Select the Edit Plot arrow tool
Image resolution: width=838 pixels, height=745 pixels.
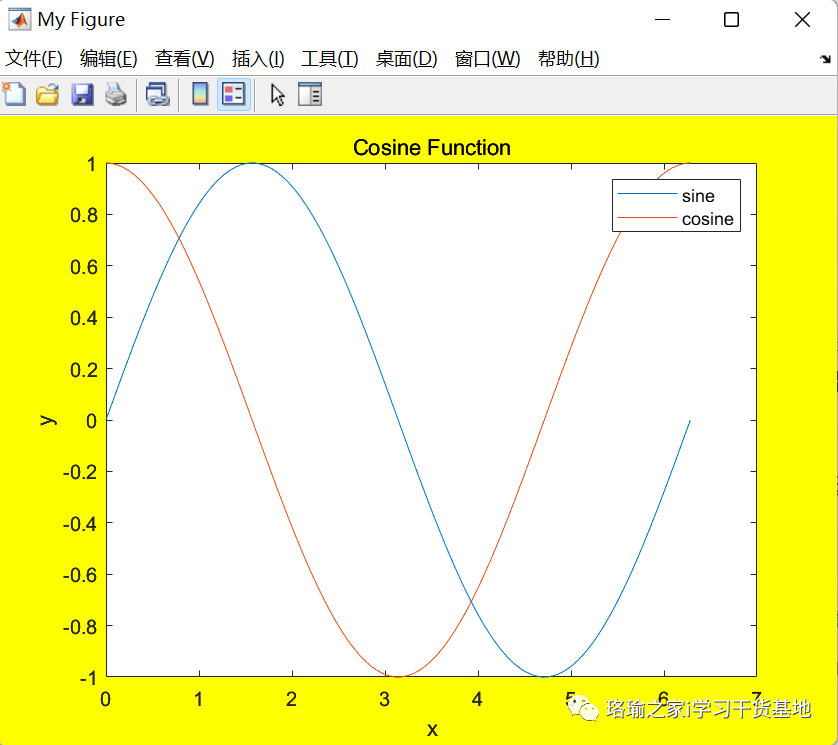click(278, 95)
